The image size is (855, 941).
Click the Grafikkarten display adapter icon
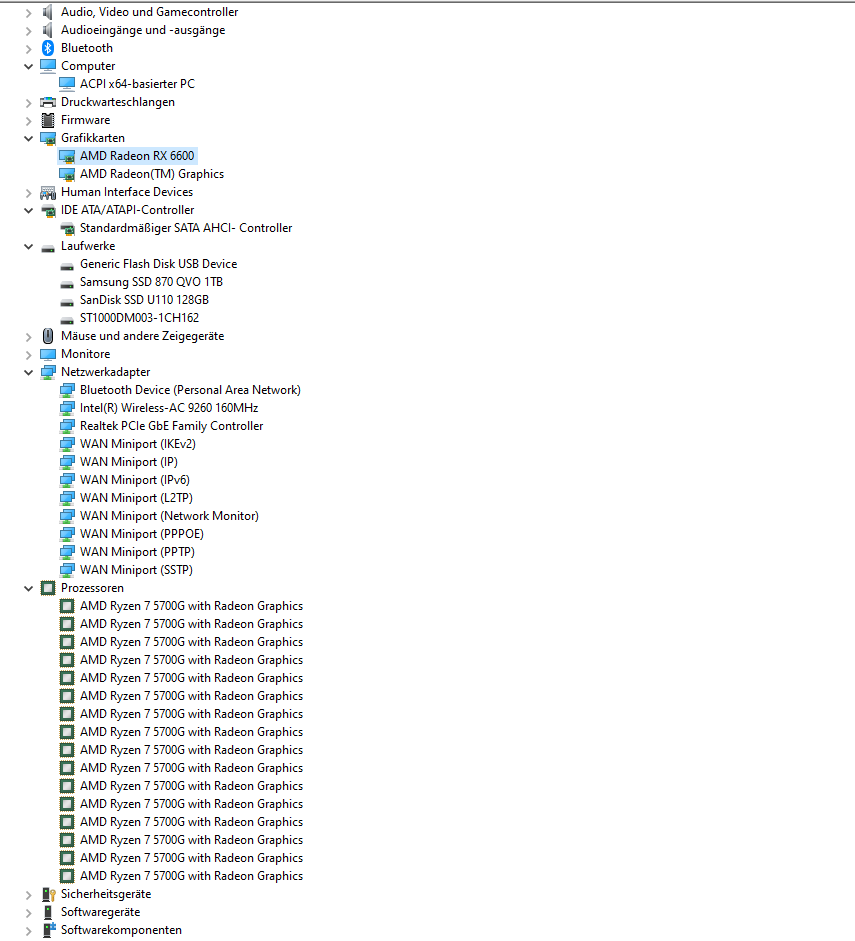48,138
